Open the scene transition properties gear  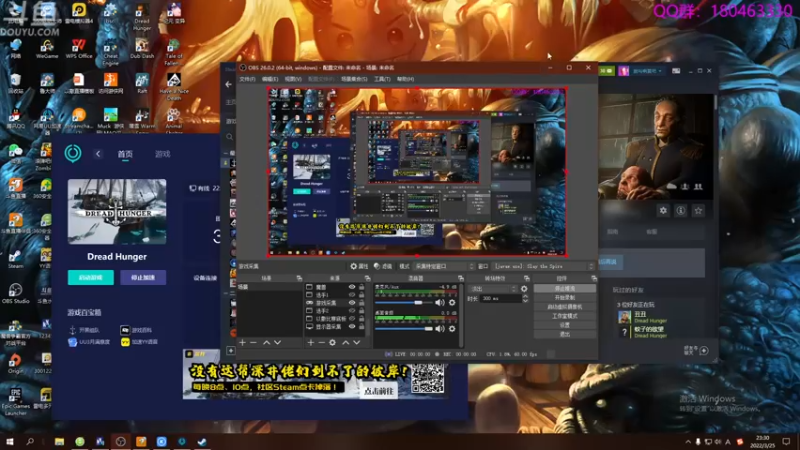coord(524,289)
